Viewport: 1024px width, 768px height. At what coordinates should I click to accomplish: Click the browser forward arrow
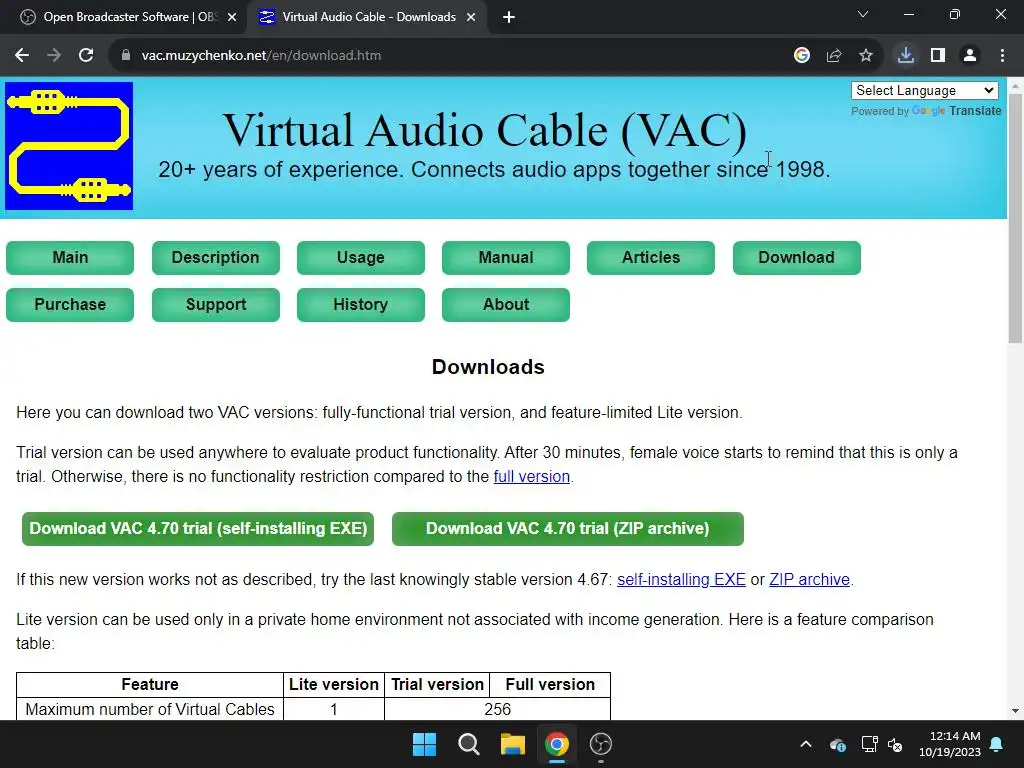click(54, 56)
